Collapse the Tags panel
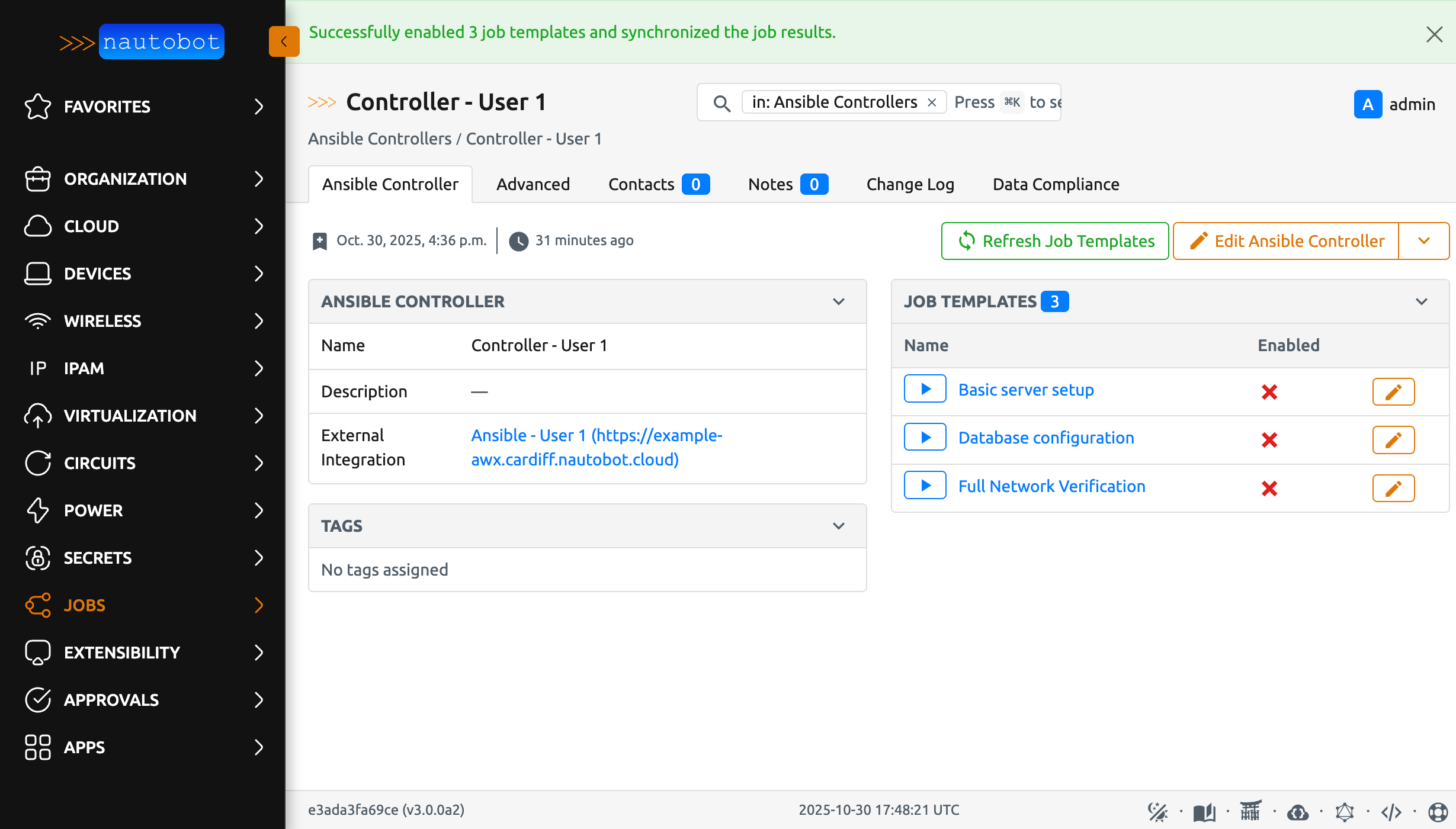Image resolution: width=1456 pixels, height=829 pixels. click(839, 525)
